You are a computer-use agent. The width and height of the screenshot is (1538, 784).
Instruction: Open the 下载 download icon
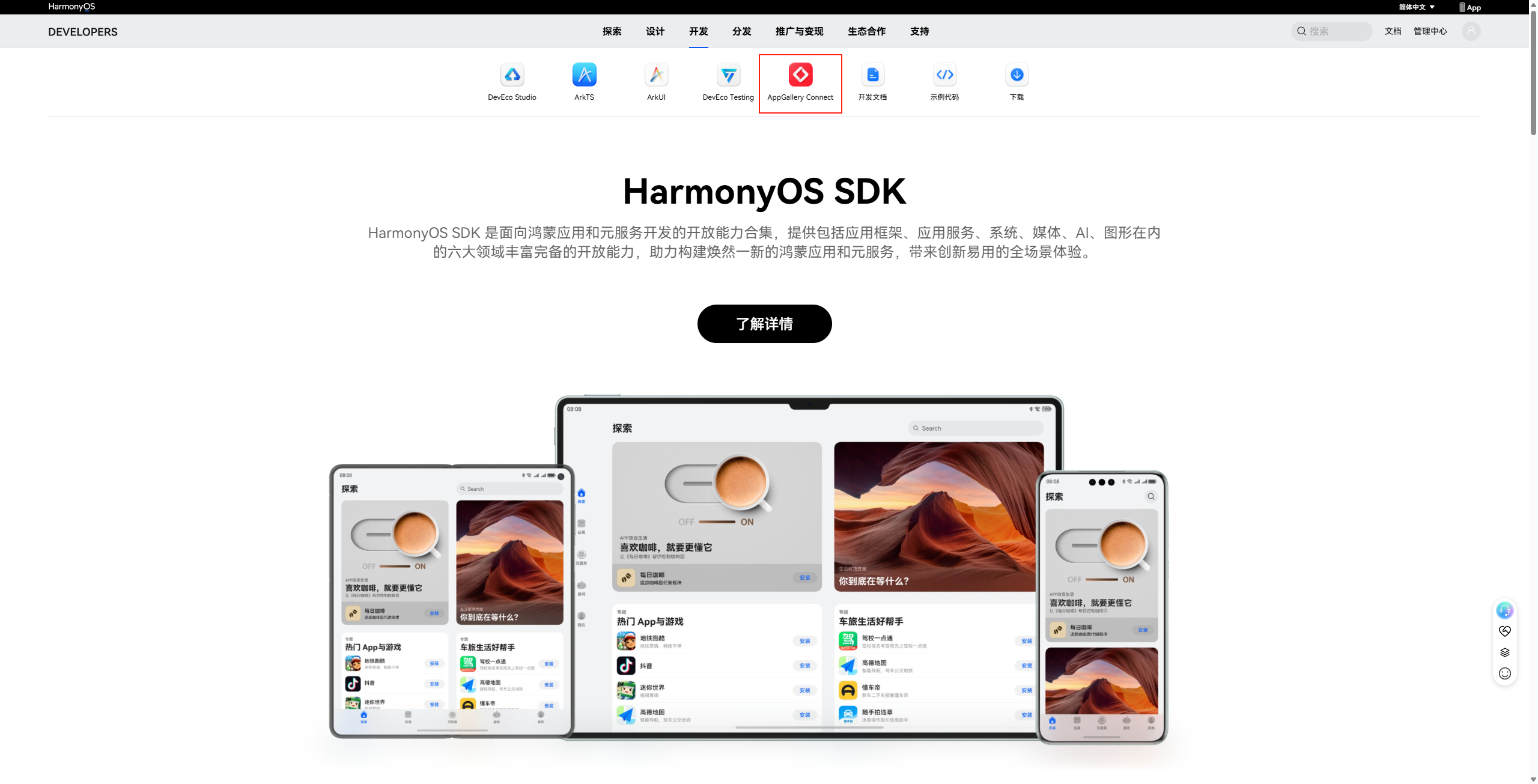(1017, 74)
